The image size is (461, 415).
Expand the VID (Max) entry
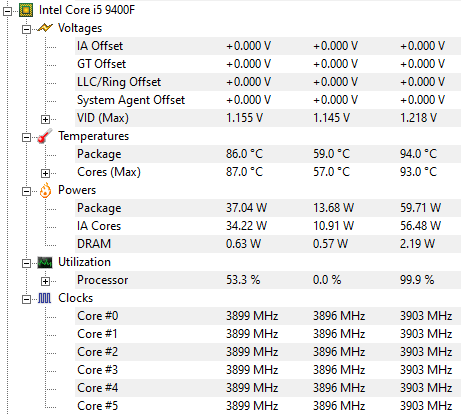point(45,119)
